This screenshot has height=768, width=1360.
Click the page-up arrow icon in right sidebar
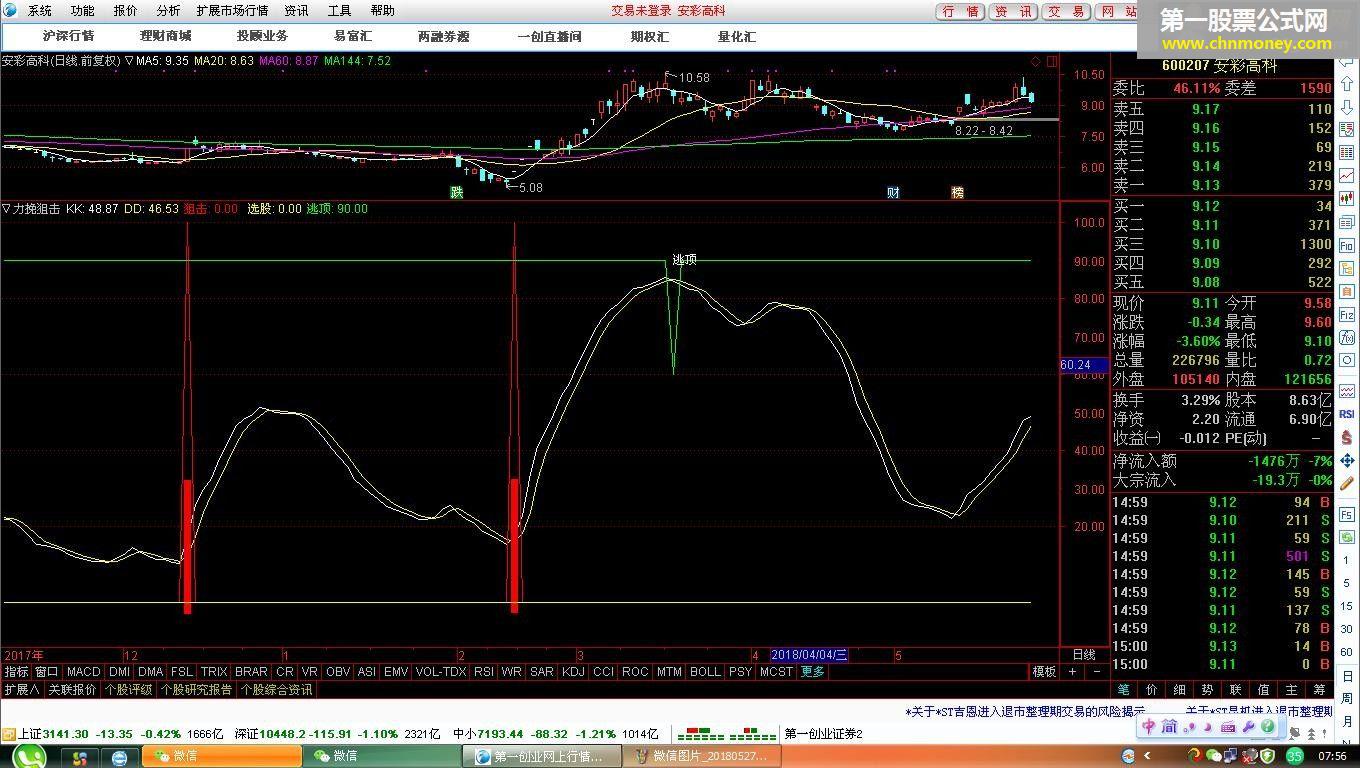(x=1346, y=85)
